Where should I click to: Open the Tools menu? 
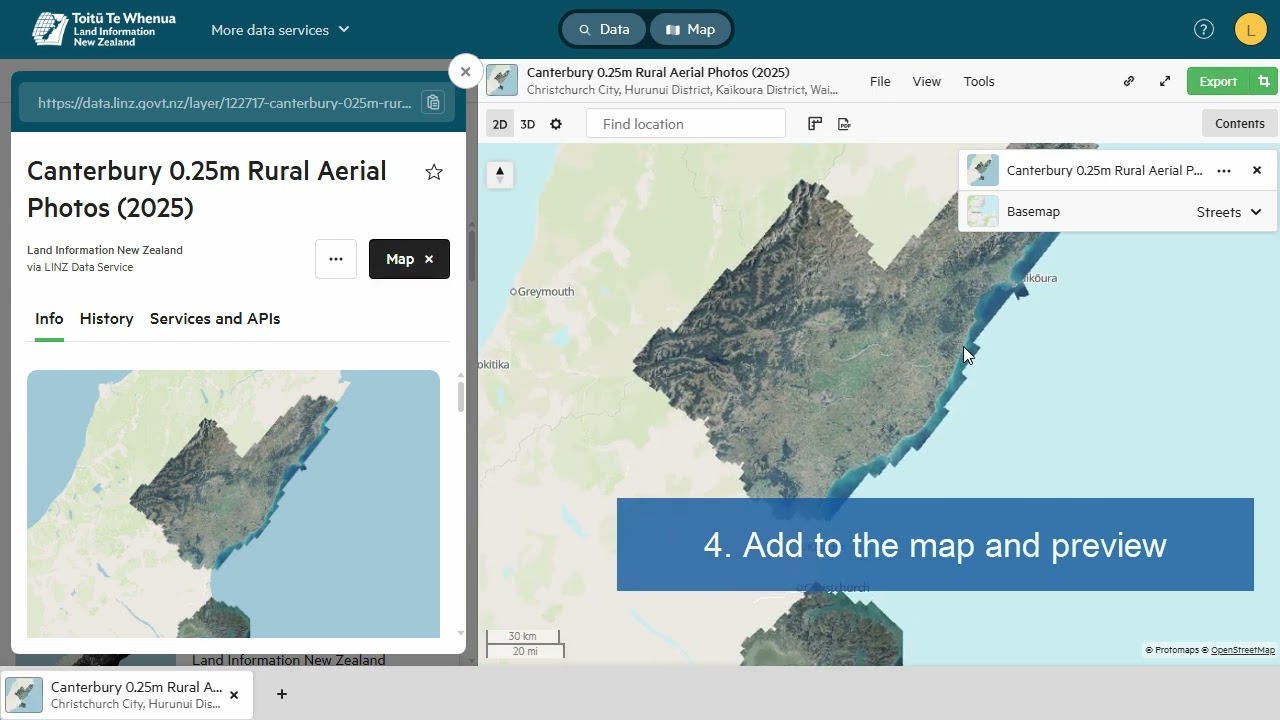click(x=979, y=82)
